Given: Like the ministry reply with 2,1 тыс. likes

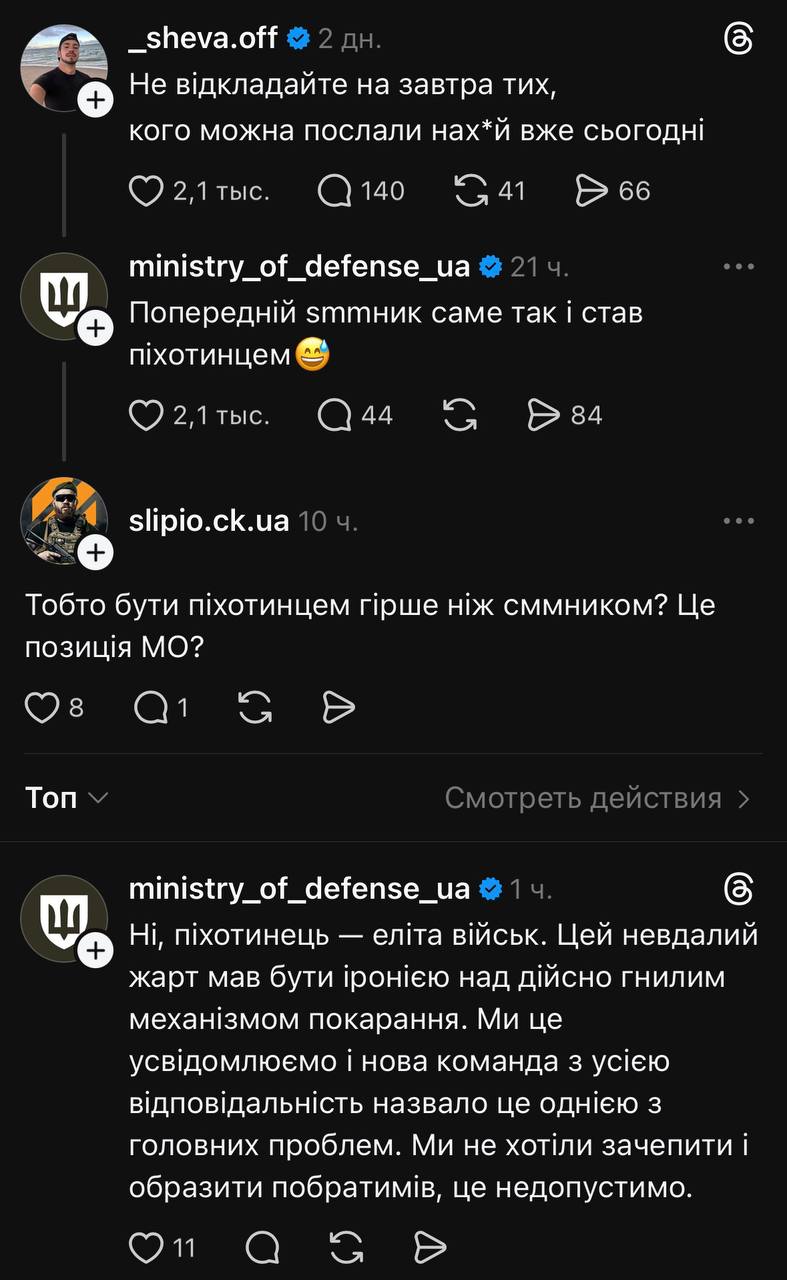Looking at the screenshot, I should (x=146, y=414).
